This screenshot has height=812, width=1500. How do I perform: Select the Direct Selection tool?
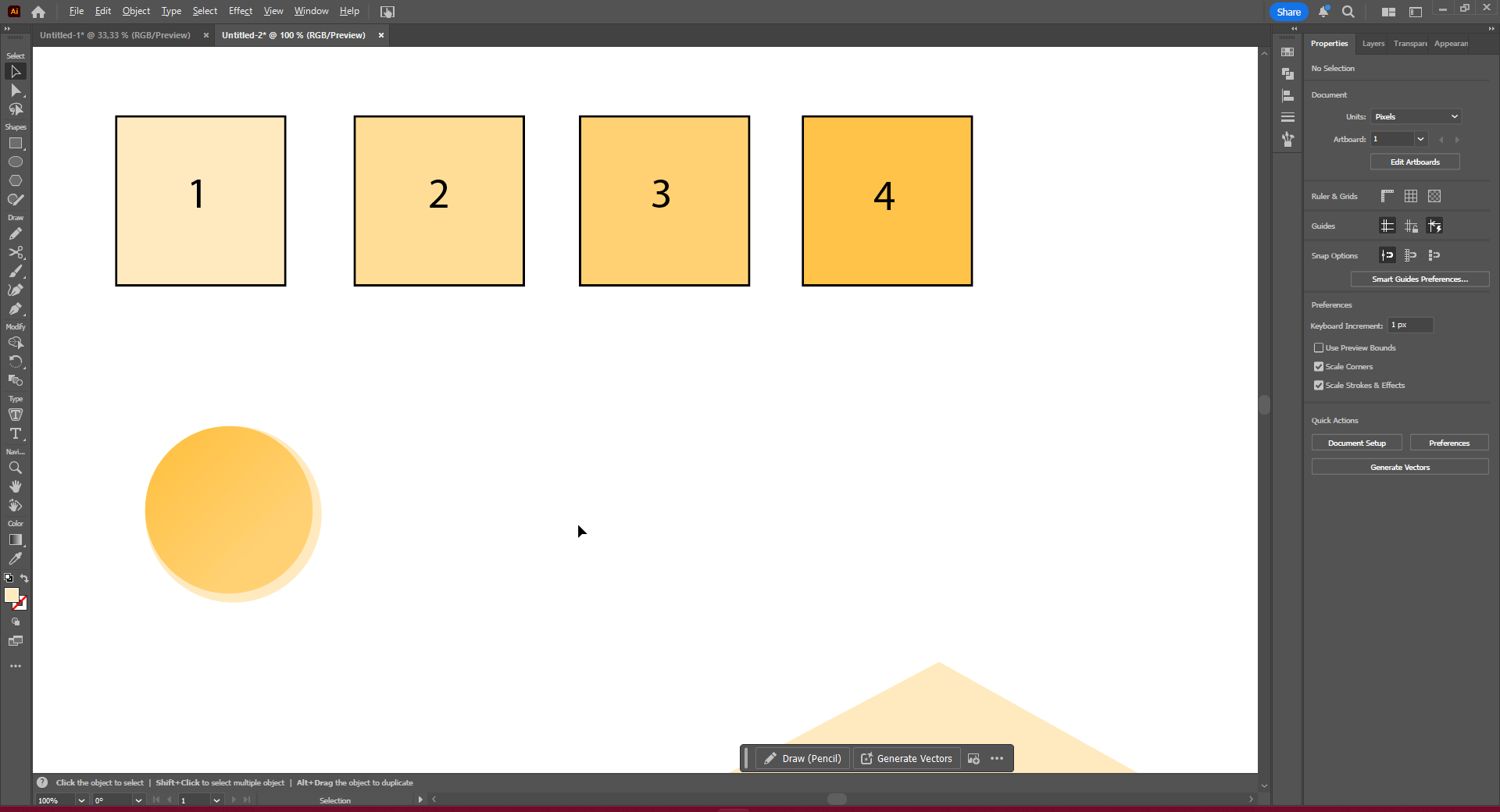pyautogui.click(x=16, y=91)
